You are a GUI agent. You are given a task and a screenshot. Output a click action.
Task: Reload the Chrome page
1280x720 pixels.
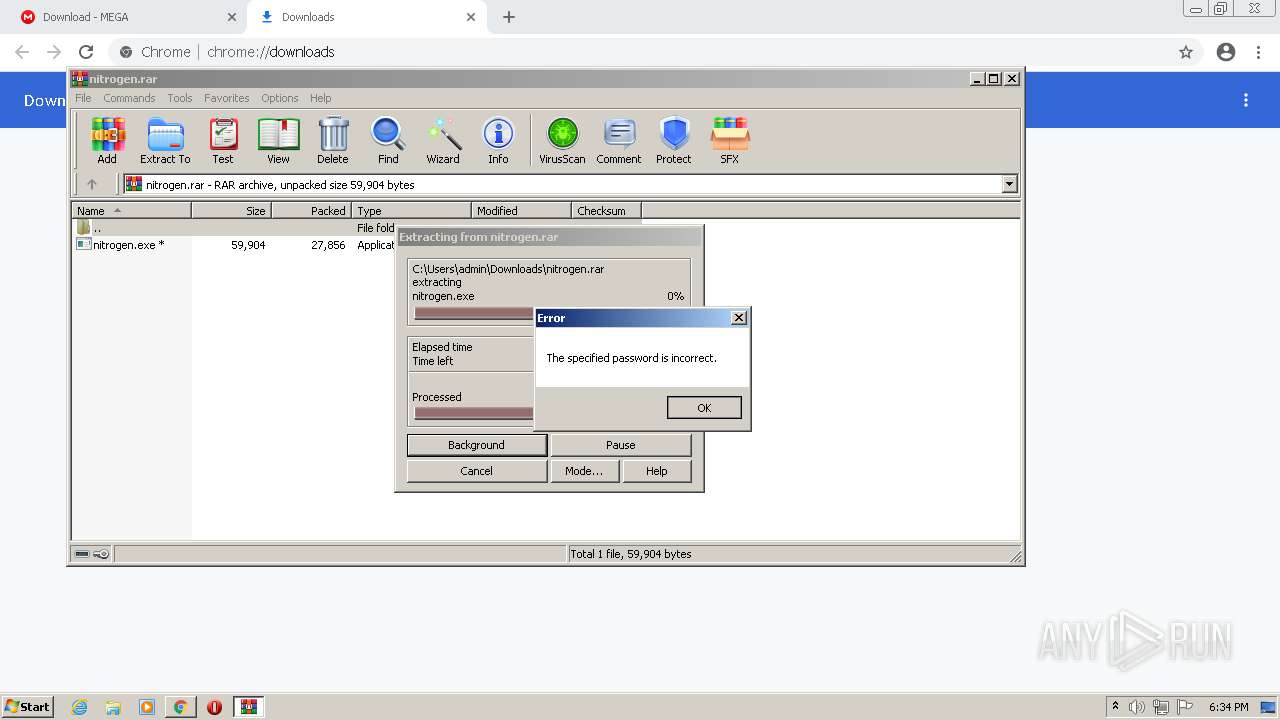coord(86,52)
